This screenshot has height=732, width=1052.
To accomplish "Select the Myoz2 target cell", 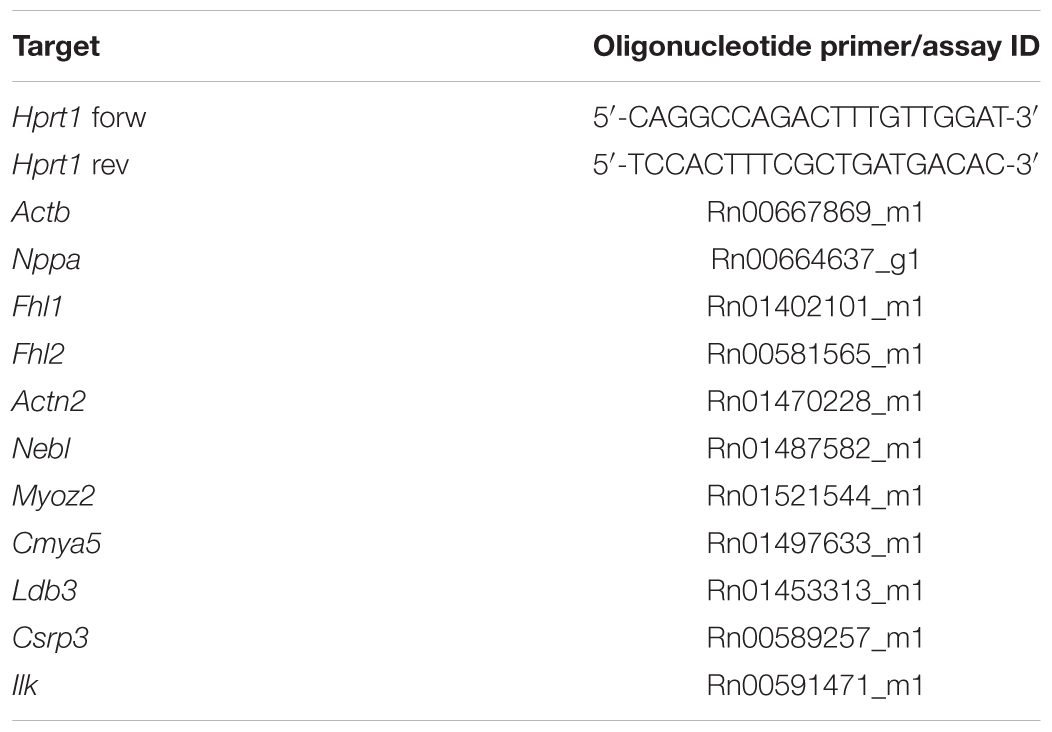I will 54,496.
